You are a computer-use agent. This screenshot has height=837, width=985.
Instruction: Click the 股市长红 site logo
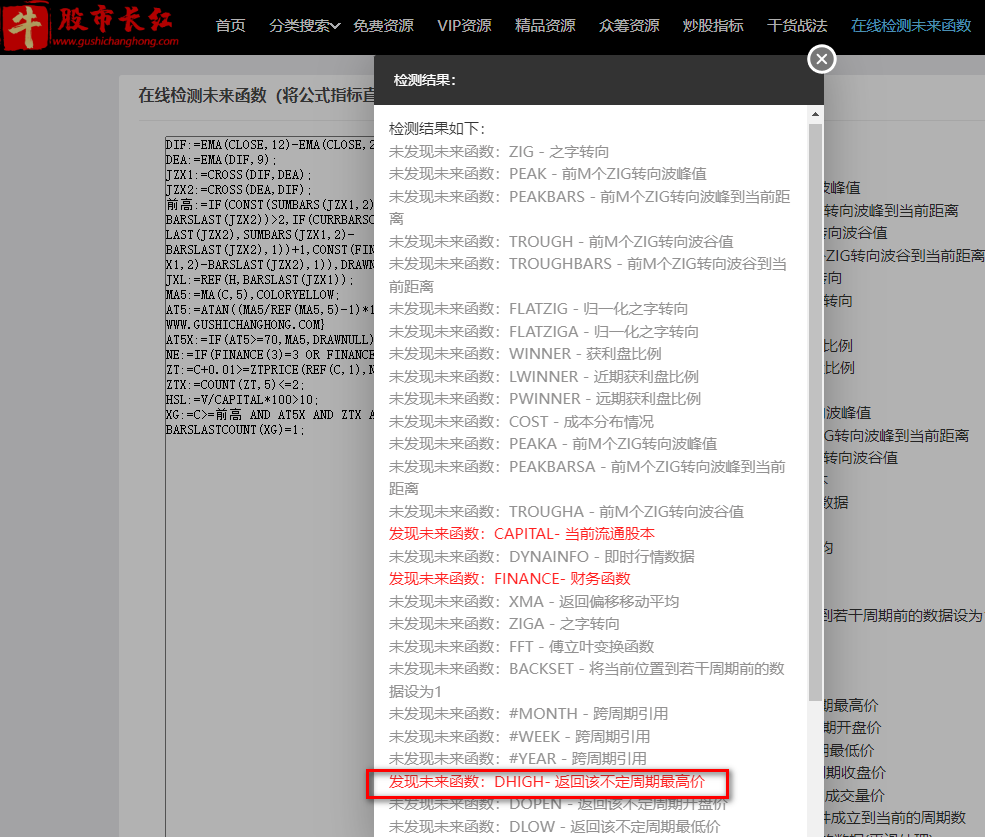pos(91,26)
